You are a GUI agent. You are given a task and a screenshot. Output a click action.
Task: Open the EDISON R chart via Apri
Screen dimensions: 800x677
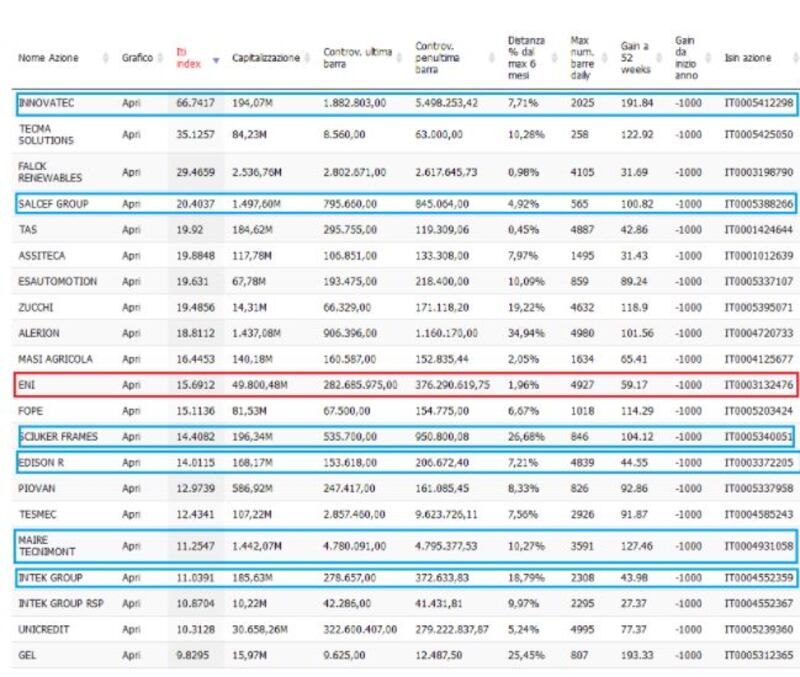131,463
